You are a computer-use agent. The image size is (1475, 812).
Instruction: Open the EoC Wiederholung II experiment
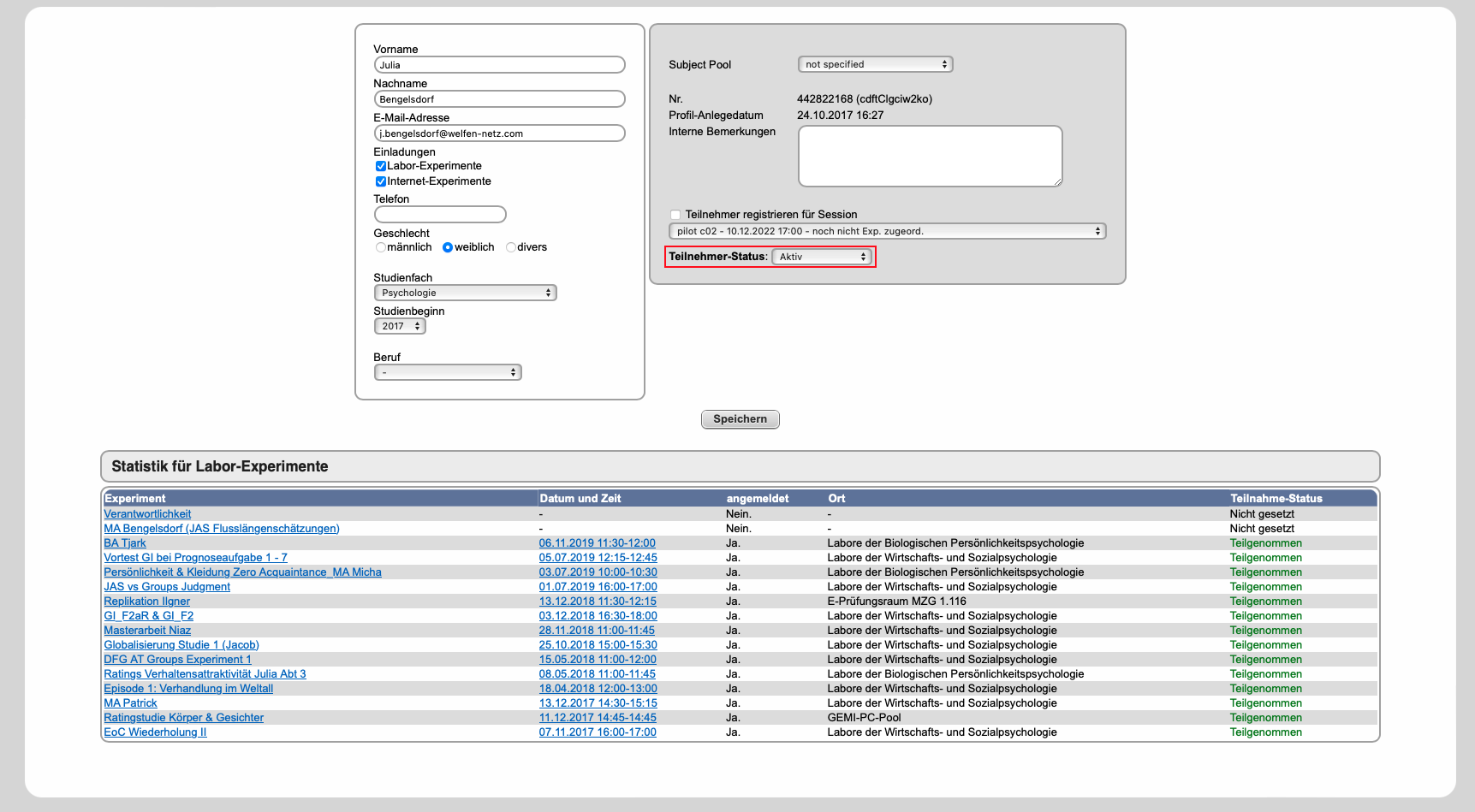(x=155, y=732)
